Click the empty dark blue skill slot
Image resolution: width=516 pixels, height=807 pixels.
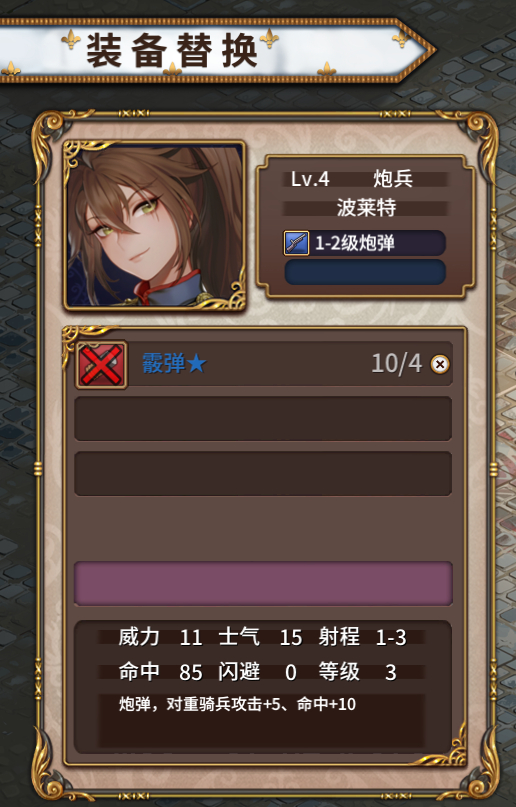365,272
